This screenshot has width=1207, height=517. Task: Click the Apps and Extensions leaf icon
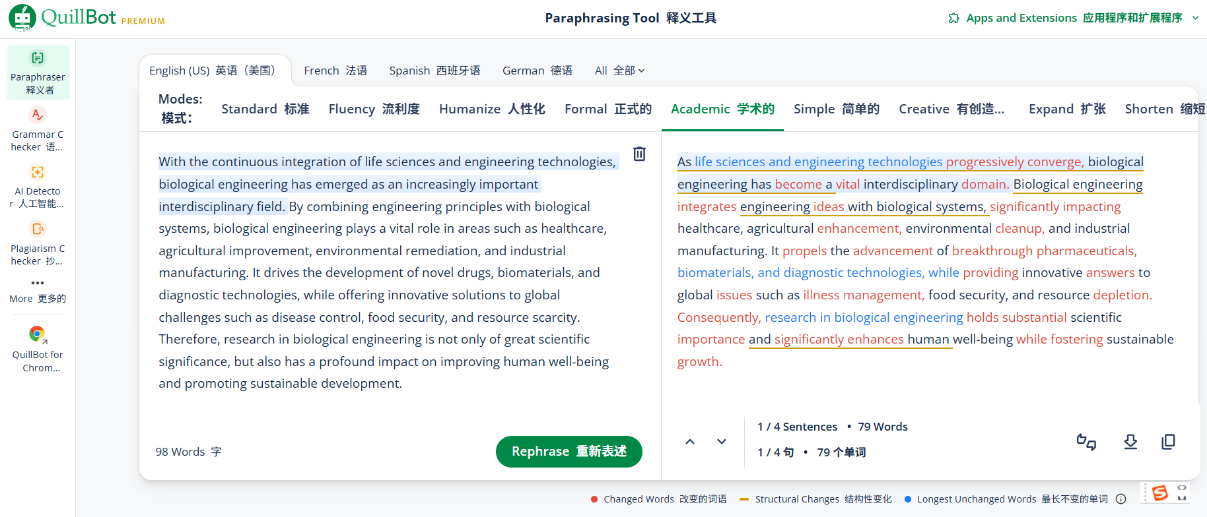[953, 18]
